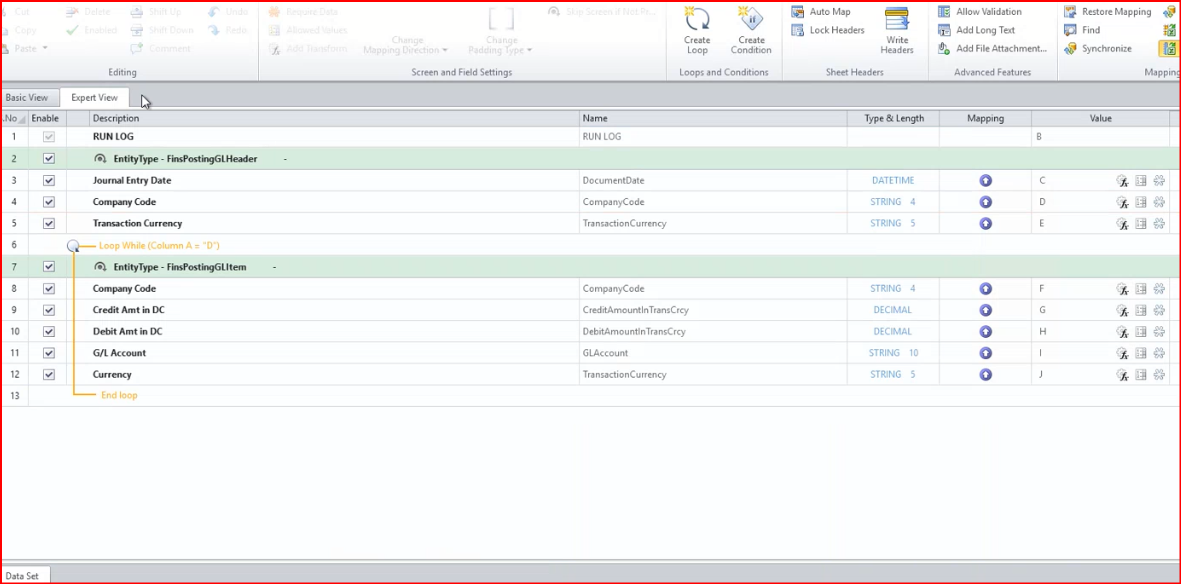Click the list icon in Credit Amt in DC row
Screen dimensions: 1181x584
1140,310
